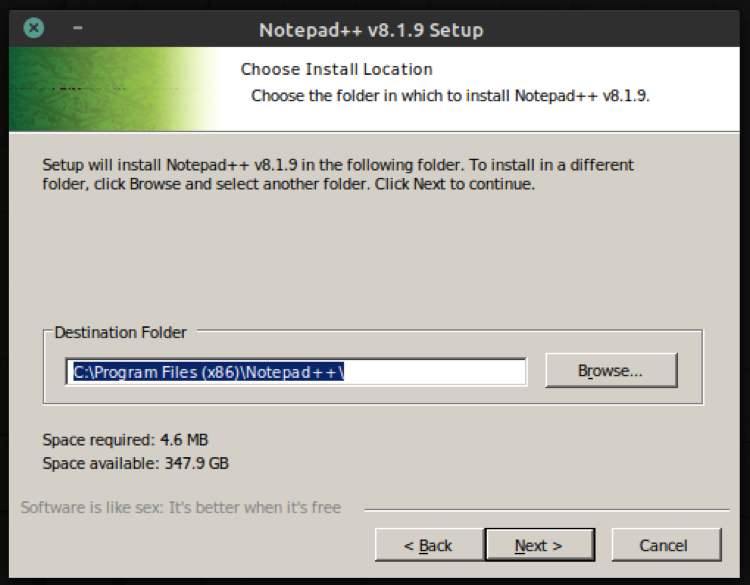The image size is (750, 585).
Task: Click the setup instructions paragraph
Action: (x=338, y=175)
